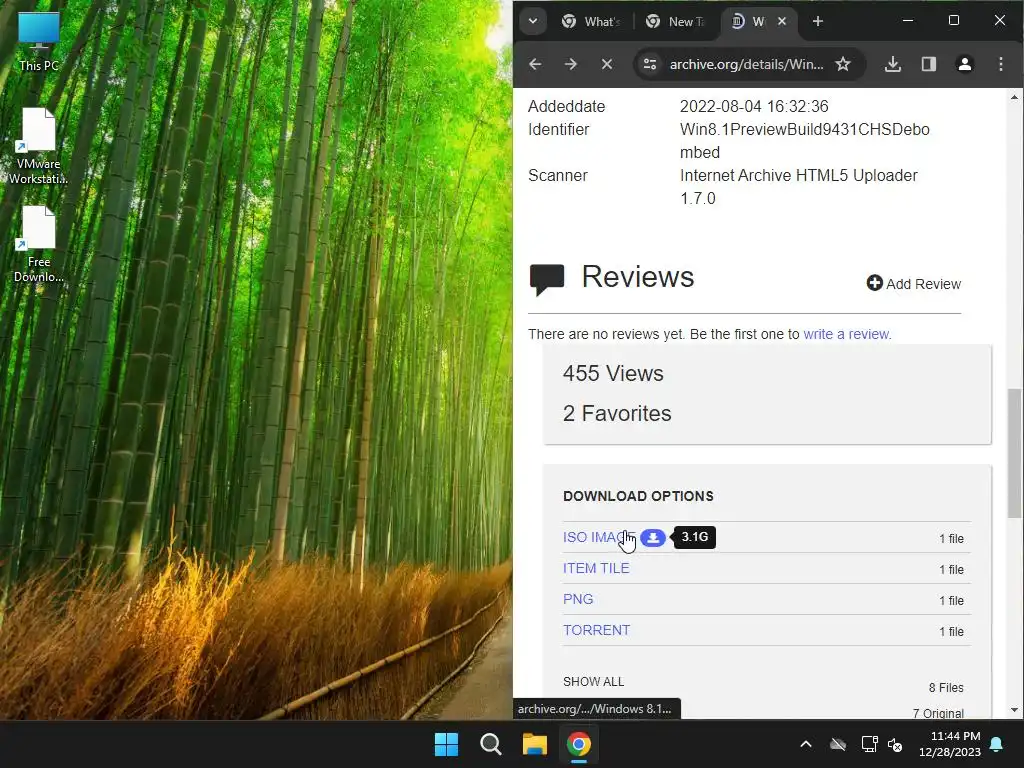This screenshot has height=768, width=1024.
Task: Open the Windows Start menu
Action: [446, 744]
